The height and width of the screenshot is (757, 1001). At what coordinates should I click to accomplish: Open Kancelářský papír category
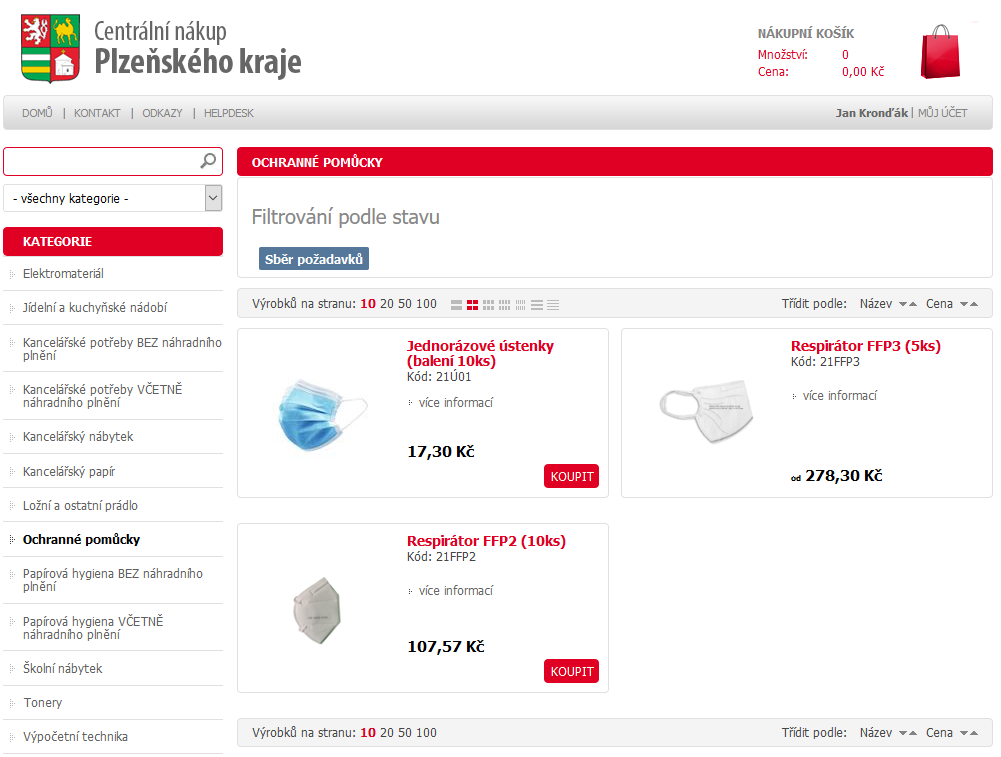pyautogui.click(x=69, y=472)
